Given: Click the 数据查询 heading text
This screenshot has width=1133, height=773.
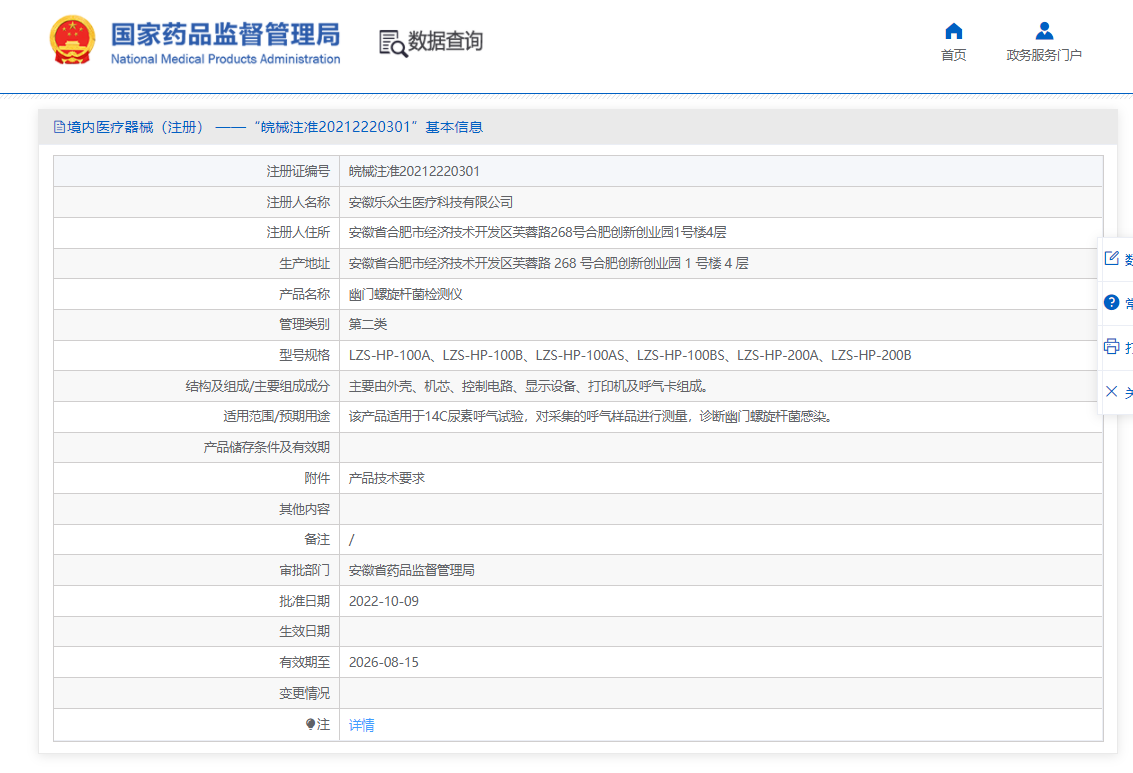Looking at the screenshot, I should pyautogui.click(x=445, y=41).
